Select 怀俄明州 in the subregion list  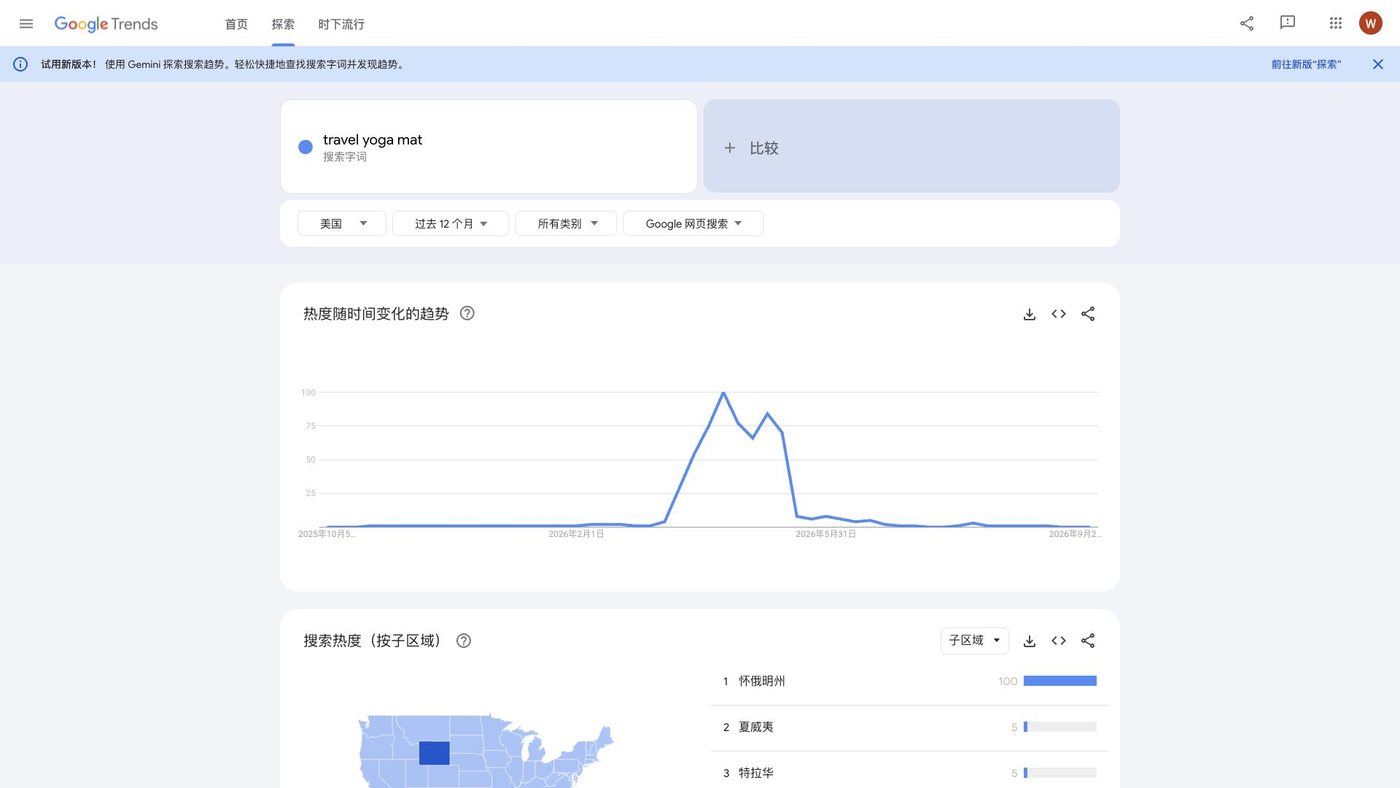[x=762, y=681]
